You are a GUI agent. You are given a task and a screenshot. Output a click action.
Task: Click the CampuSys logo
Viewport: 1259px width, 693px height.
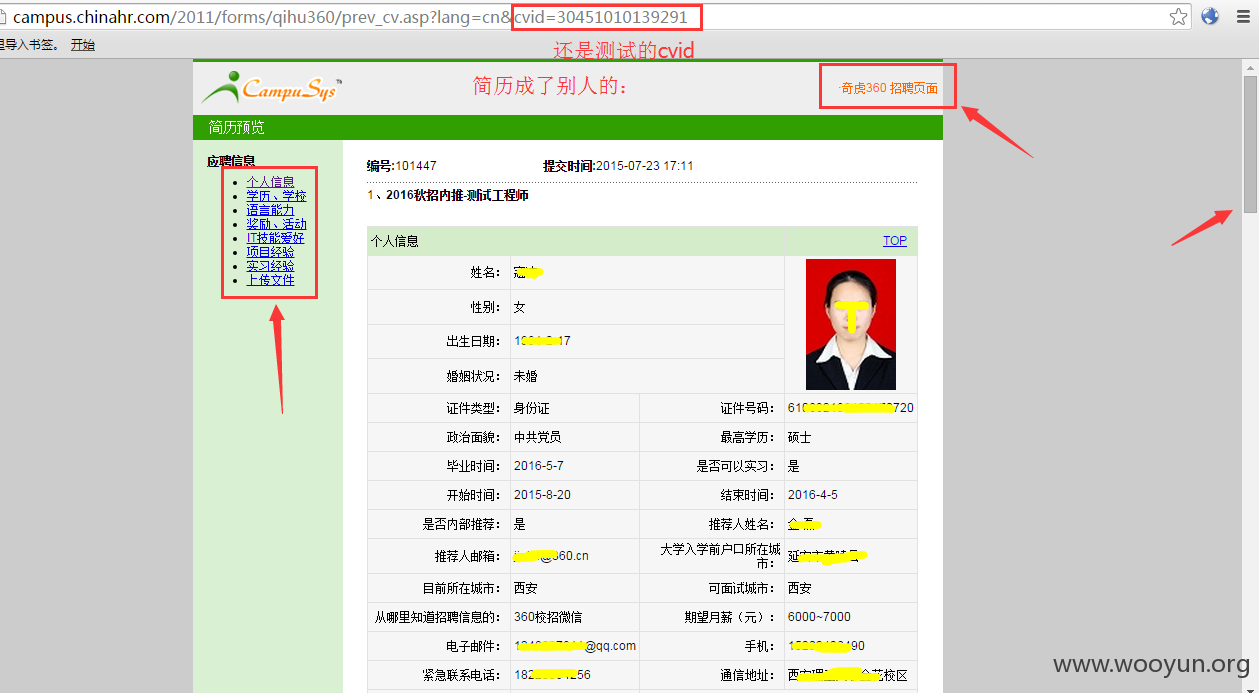(271, 88)
